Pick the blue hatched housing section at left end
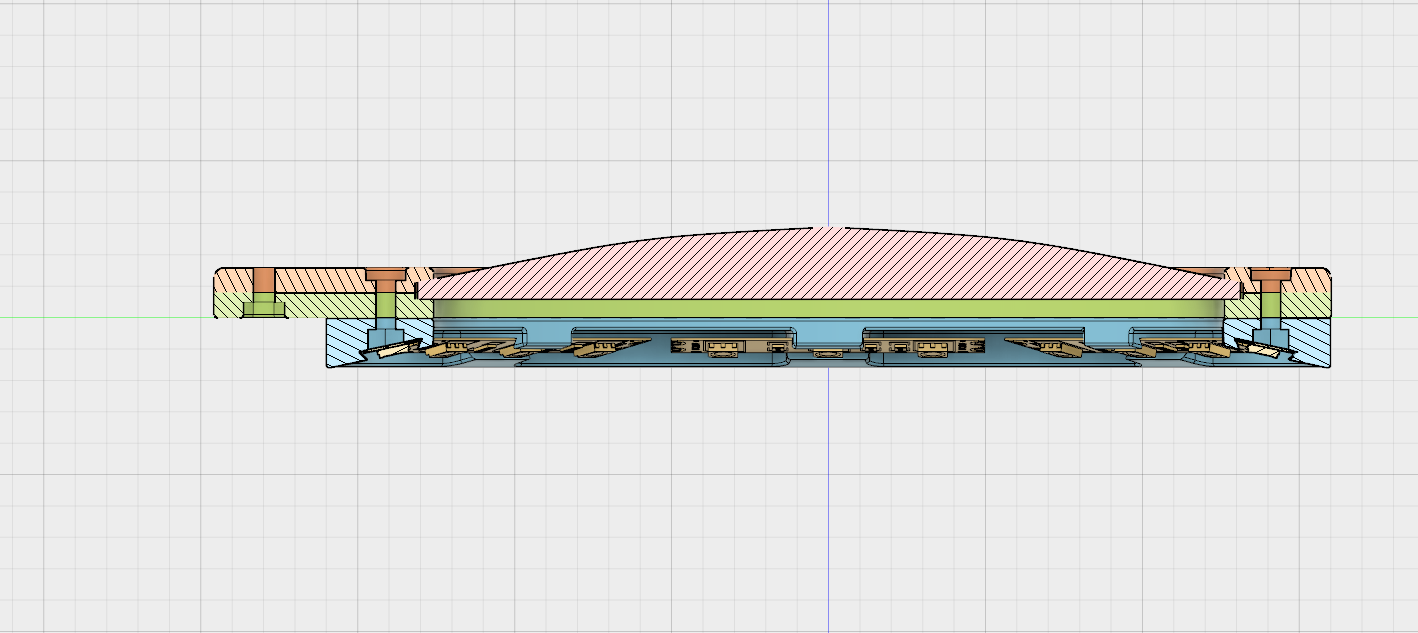The image size is (1418, 633). (x=348, y=343)
